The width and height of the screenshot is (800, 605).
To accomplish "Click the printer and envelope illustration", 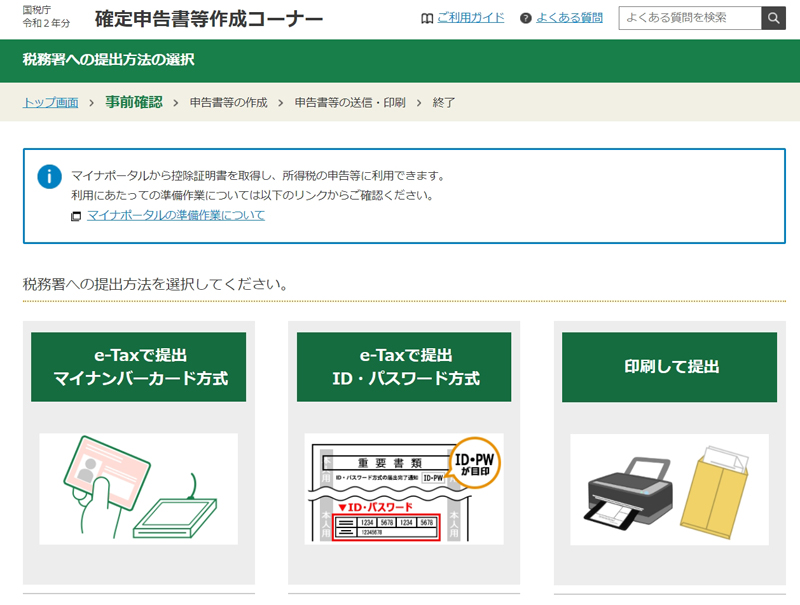I will click(669, 489).
